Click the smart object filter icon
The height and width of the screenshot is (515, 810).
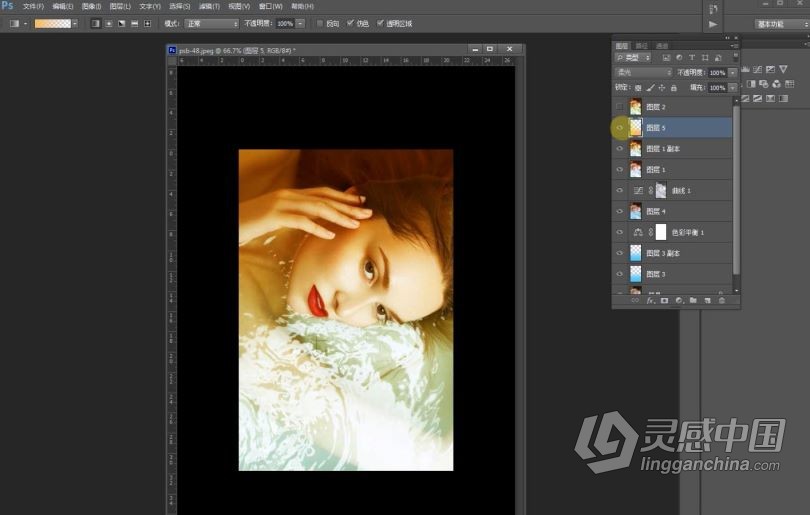pyautogui.click(x=718, y=58)
